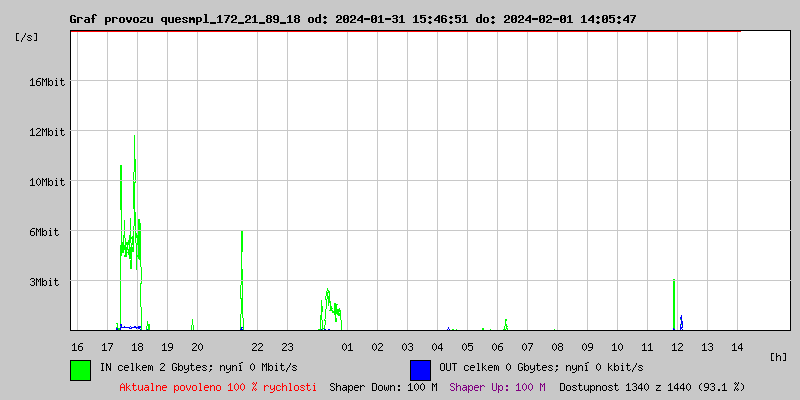
Task: Click the [/s] per-second unit label
Action: (x=27, y=36)
